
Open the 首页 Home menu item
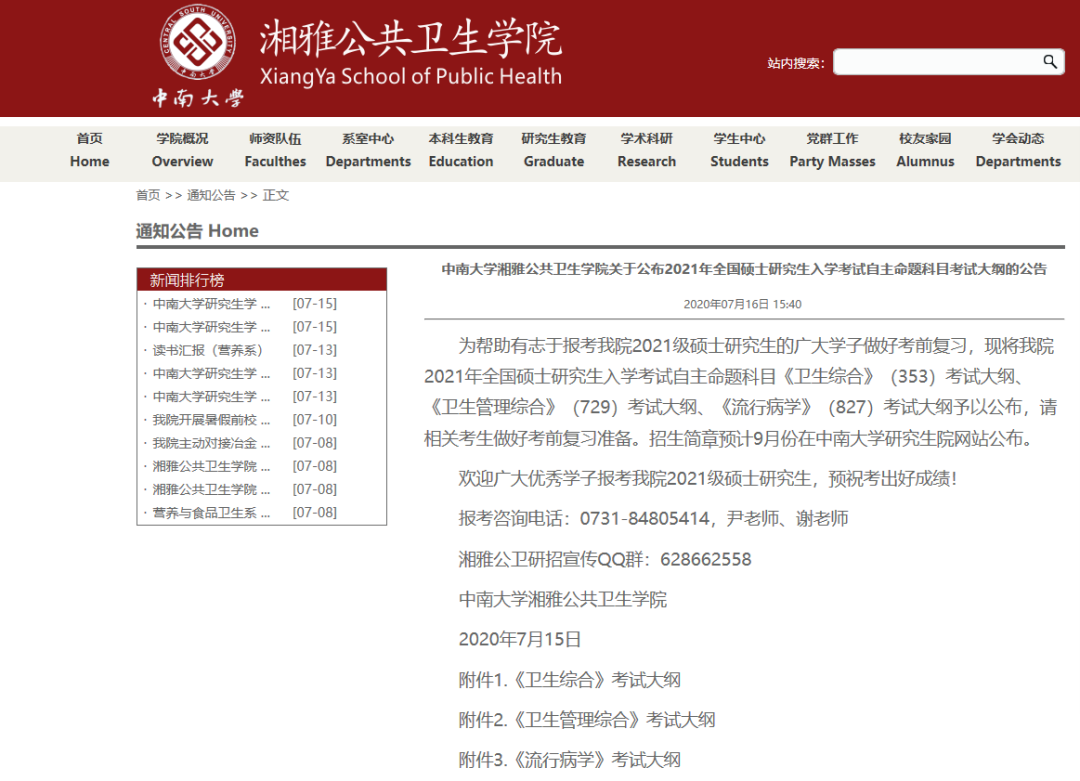pyautogui.click(x=90, y=149)
